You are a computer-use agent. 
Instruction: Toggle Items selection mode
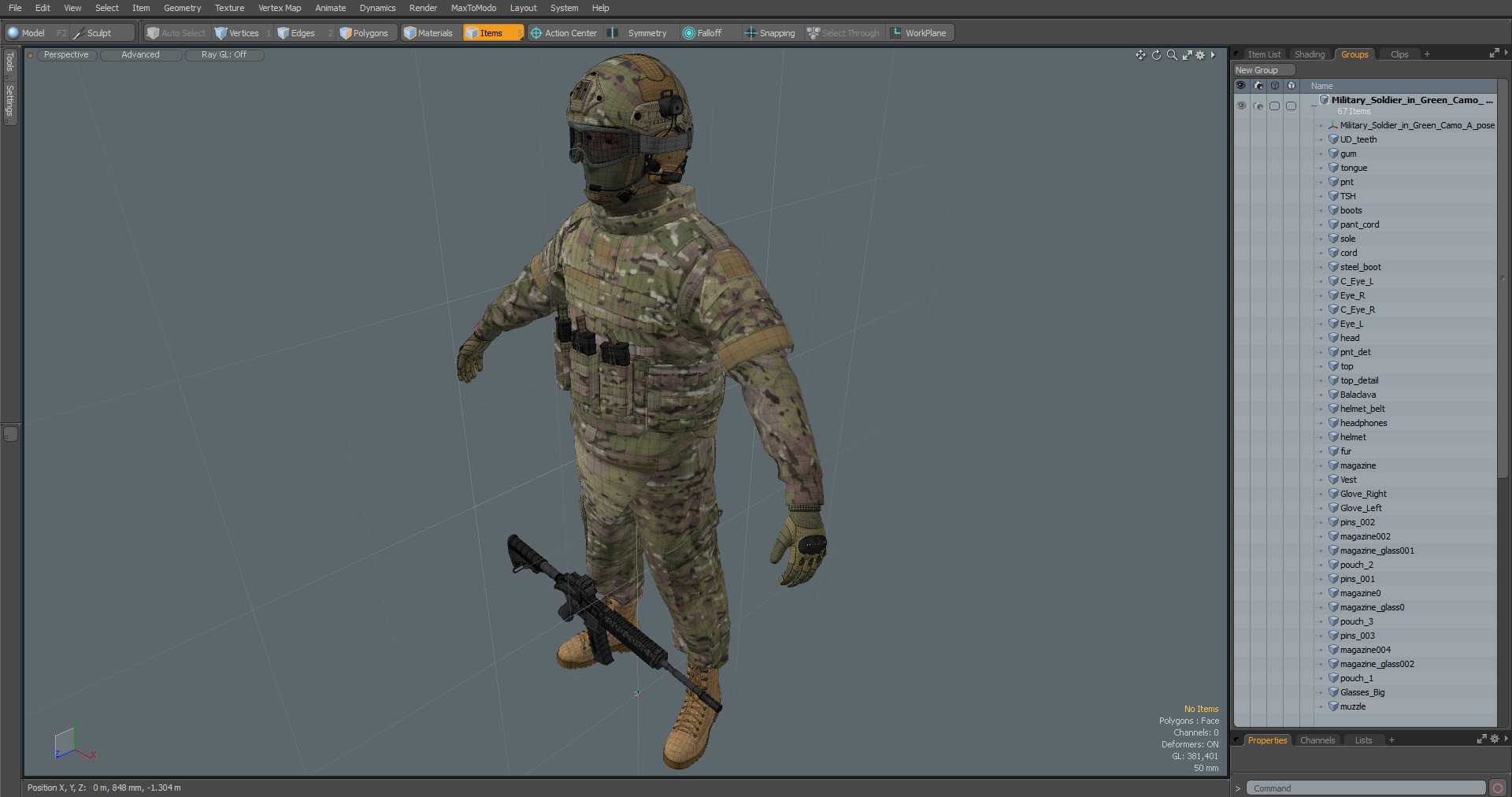coord(492,33)
